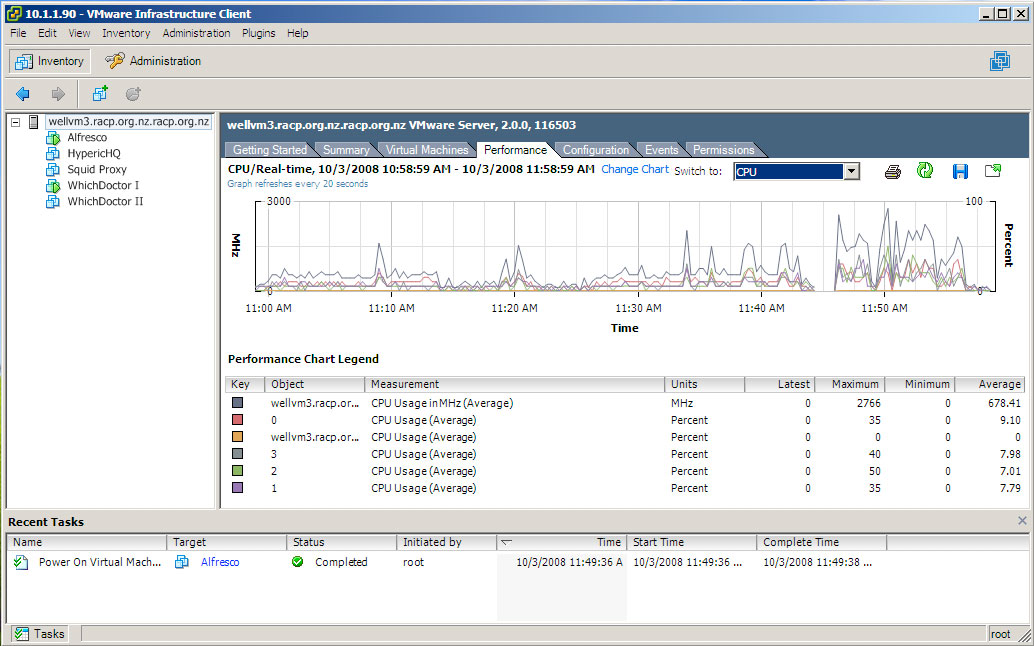Go forward with the grey right arrow

point(58,94)
